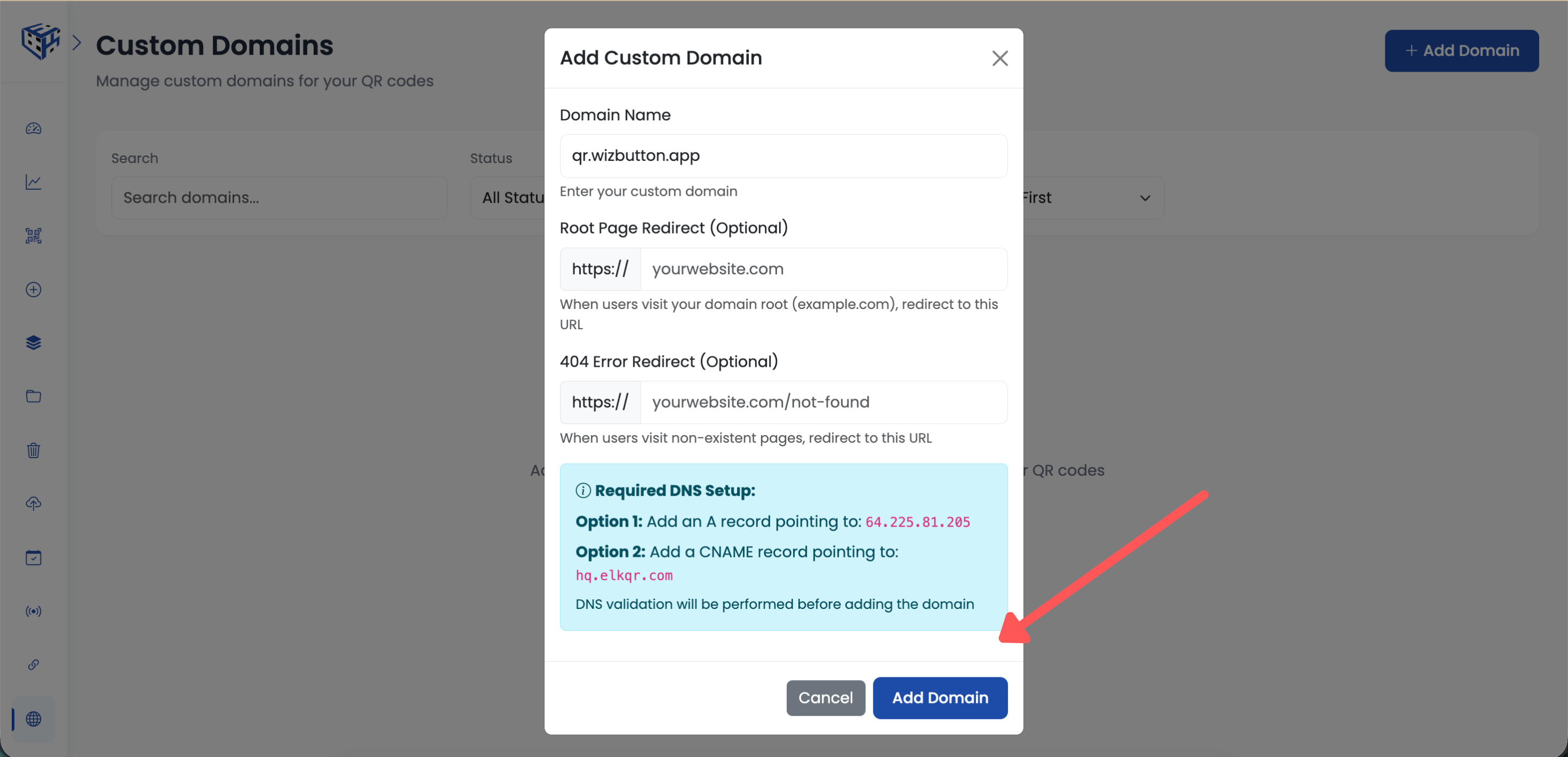Expand the First sort order dropdown
The image size is (1568, 757).
point(1089,197)
